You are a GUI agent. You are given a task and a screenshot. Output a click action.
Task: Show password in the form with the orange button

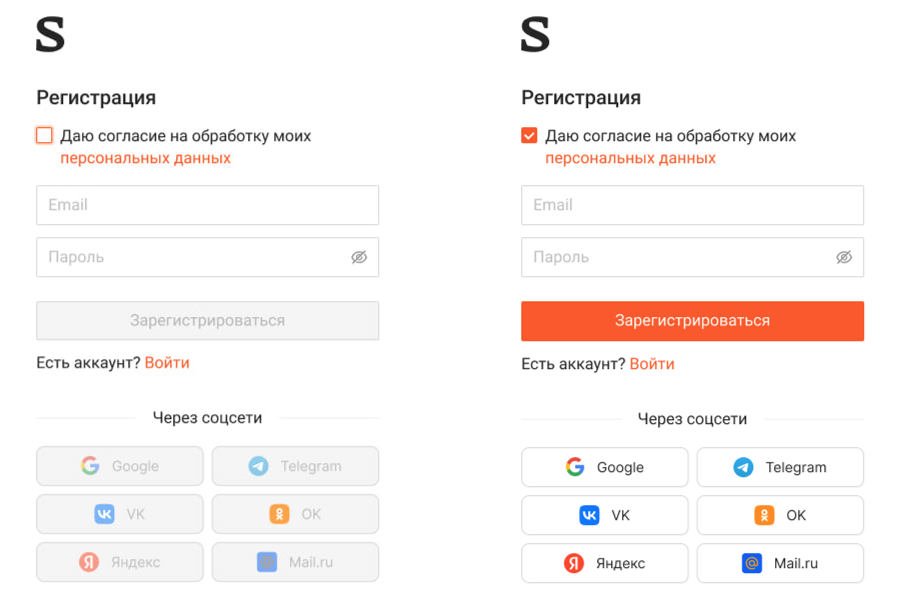pyautogui.click(x=844, y=257)
